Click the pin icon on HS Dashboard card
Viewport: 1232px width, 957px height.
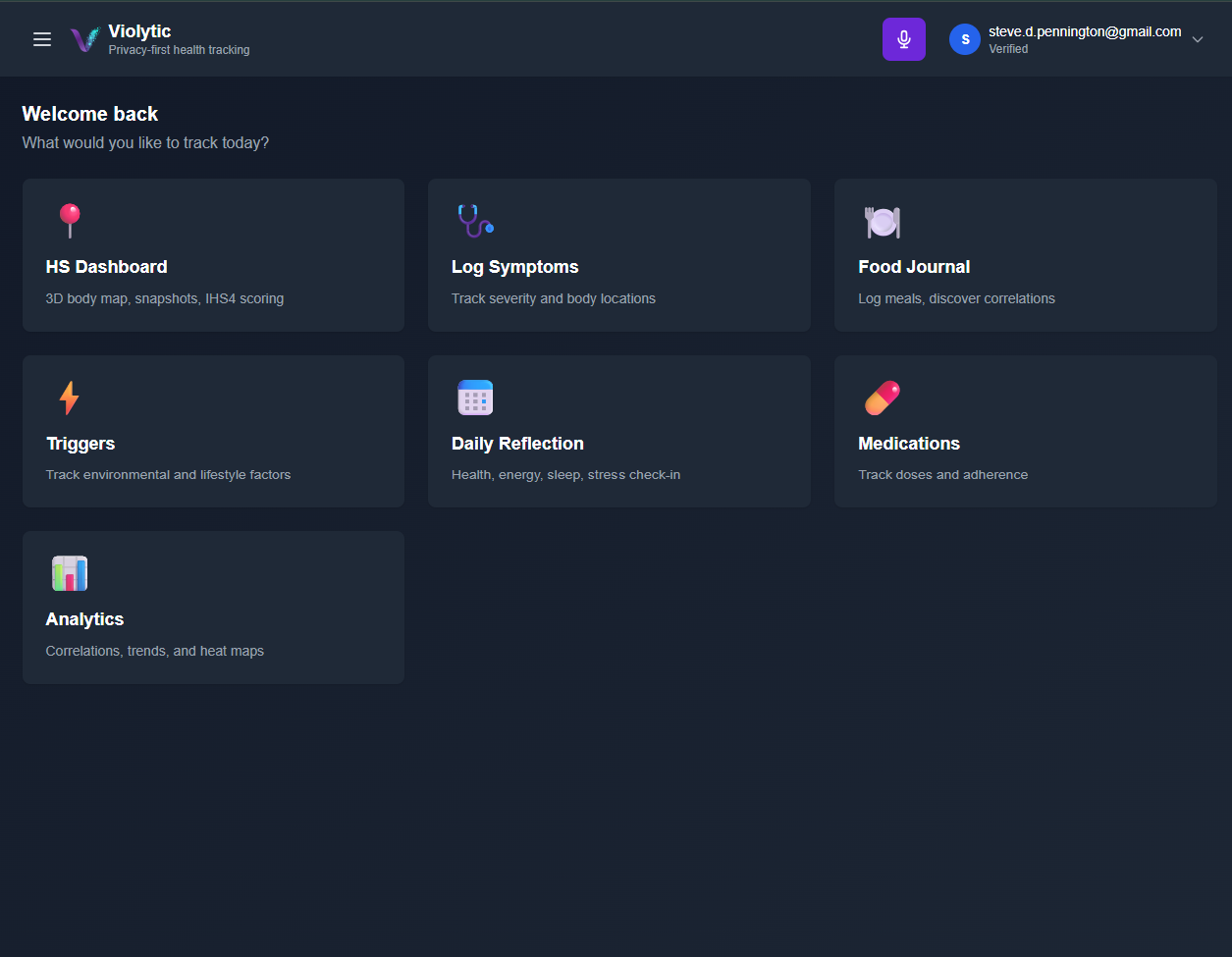coord(70,220)
